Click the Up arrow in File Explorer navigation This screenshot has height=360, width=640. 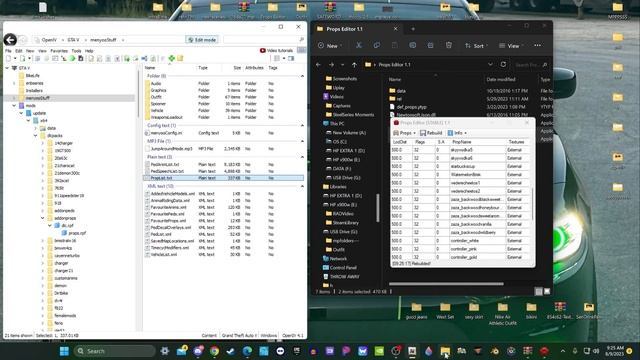(354, 64)
